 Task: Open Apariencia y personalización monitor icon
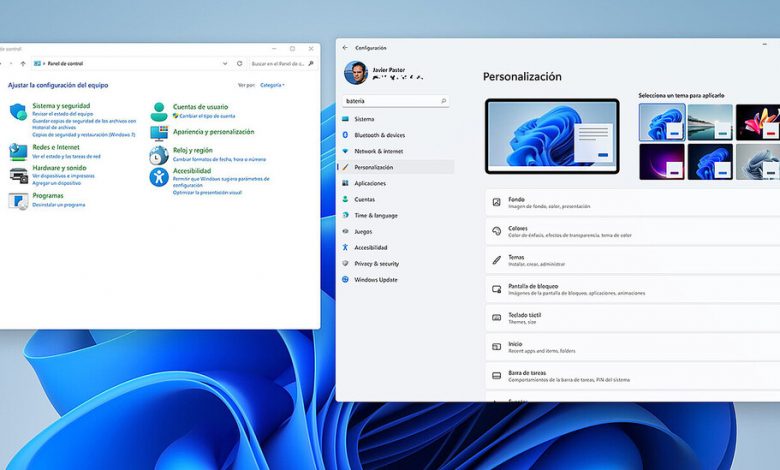(159, 133)
